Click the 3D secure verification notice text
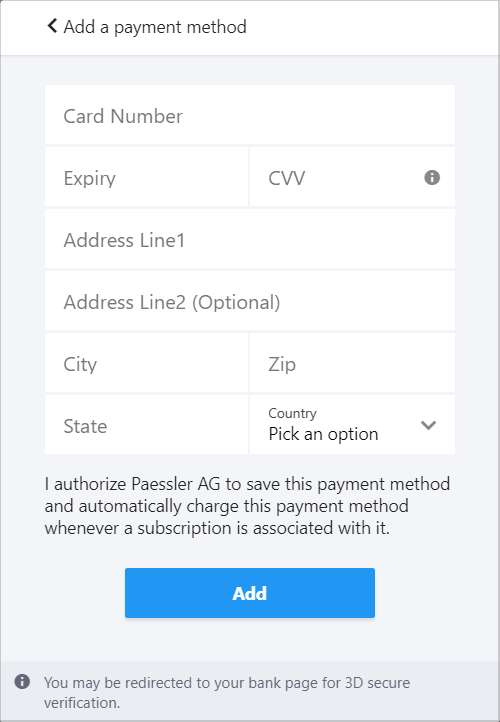The width and height of the screenshot is (500, 722). 227,693
